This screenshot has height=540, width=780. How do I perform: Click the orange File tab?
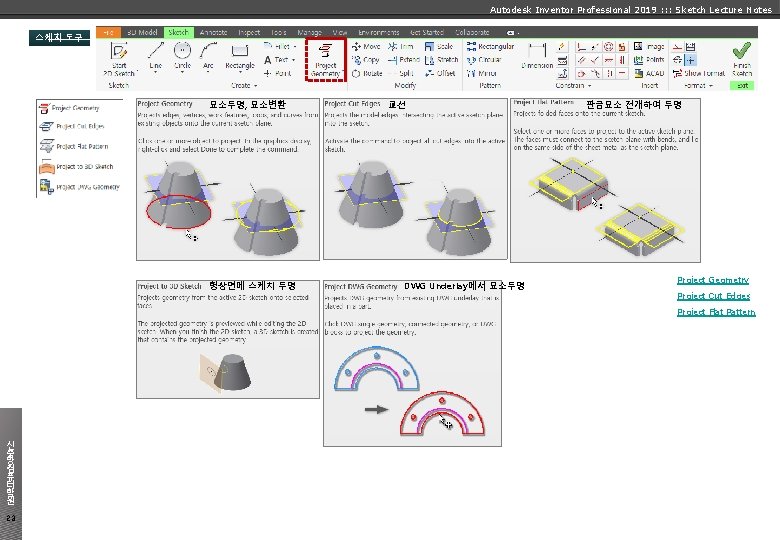pyautogui.click(x=108, y=32)
